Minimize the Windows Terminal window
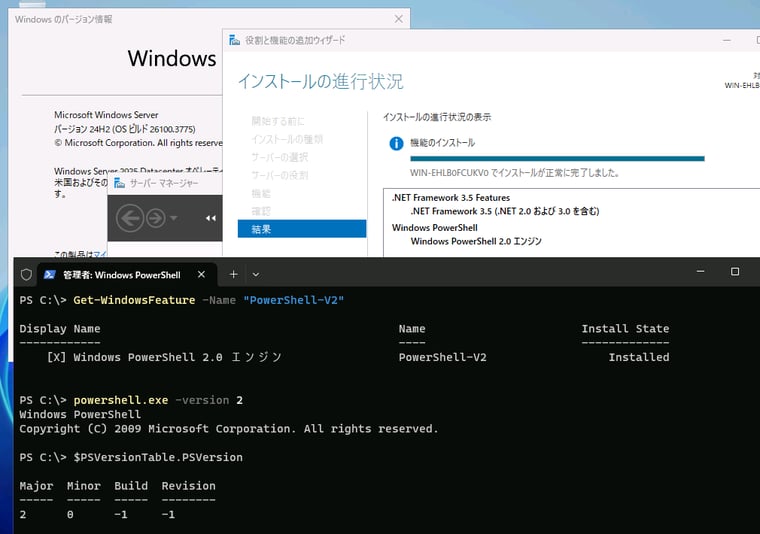 700,271
